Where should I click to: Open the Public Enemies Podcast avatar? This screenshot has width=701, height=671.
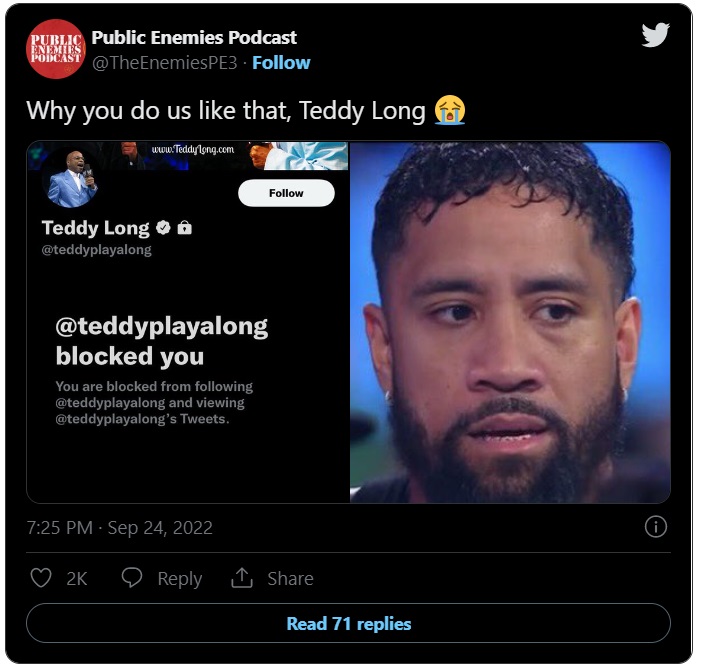56,49
